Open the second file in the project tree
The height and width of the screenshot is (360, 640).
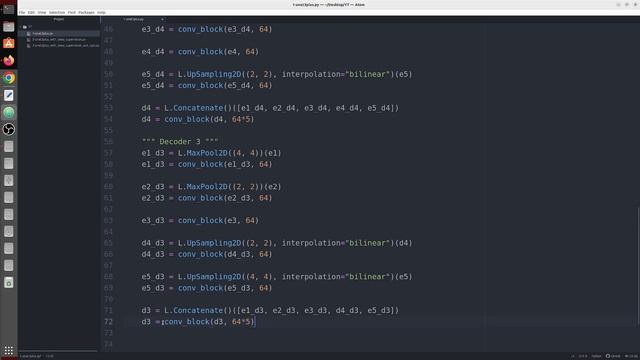[59, 40]
